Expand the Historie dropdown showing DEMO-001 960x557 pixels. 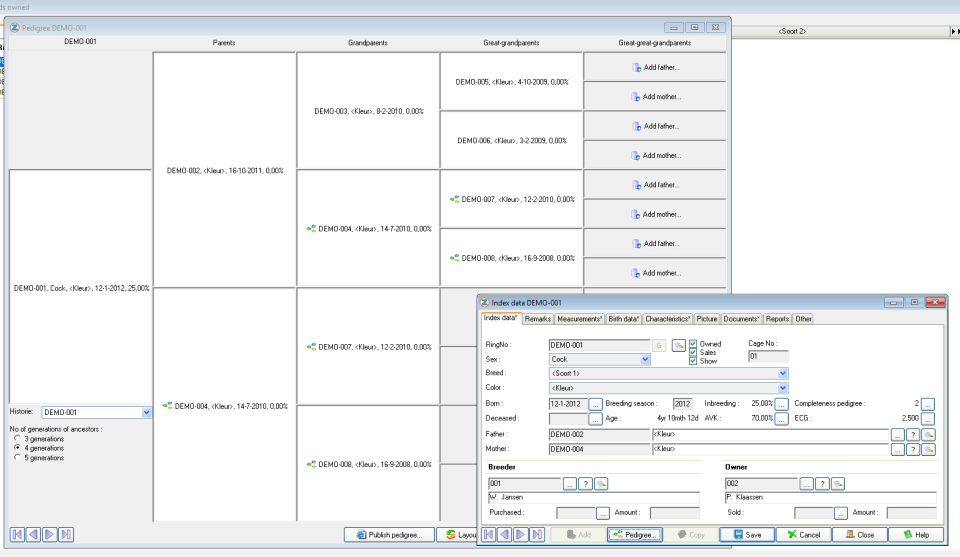click(x=146, y=413)
